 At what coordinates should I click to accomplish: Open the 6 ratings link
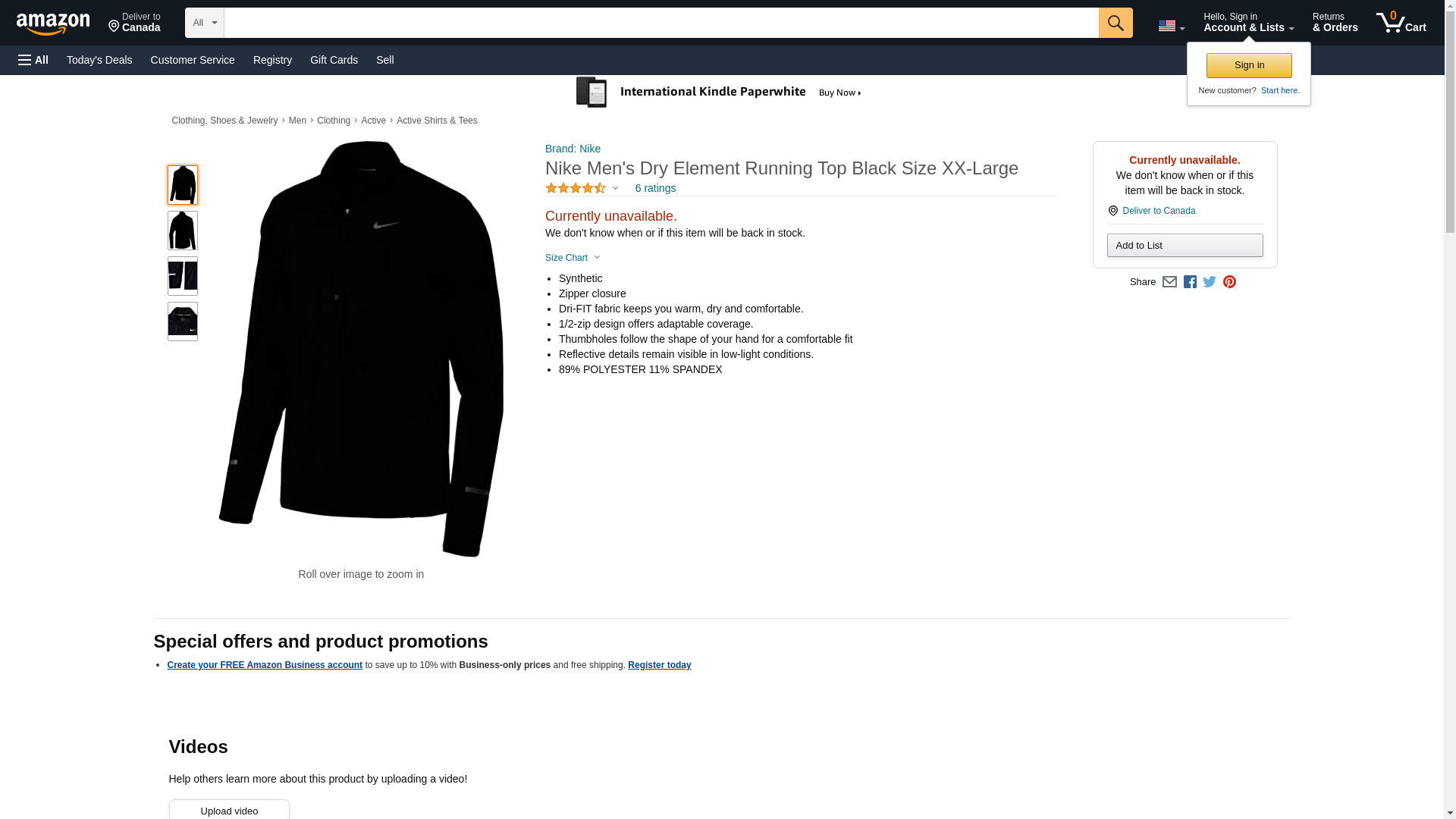click(655, 188)
